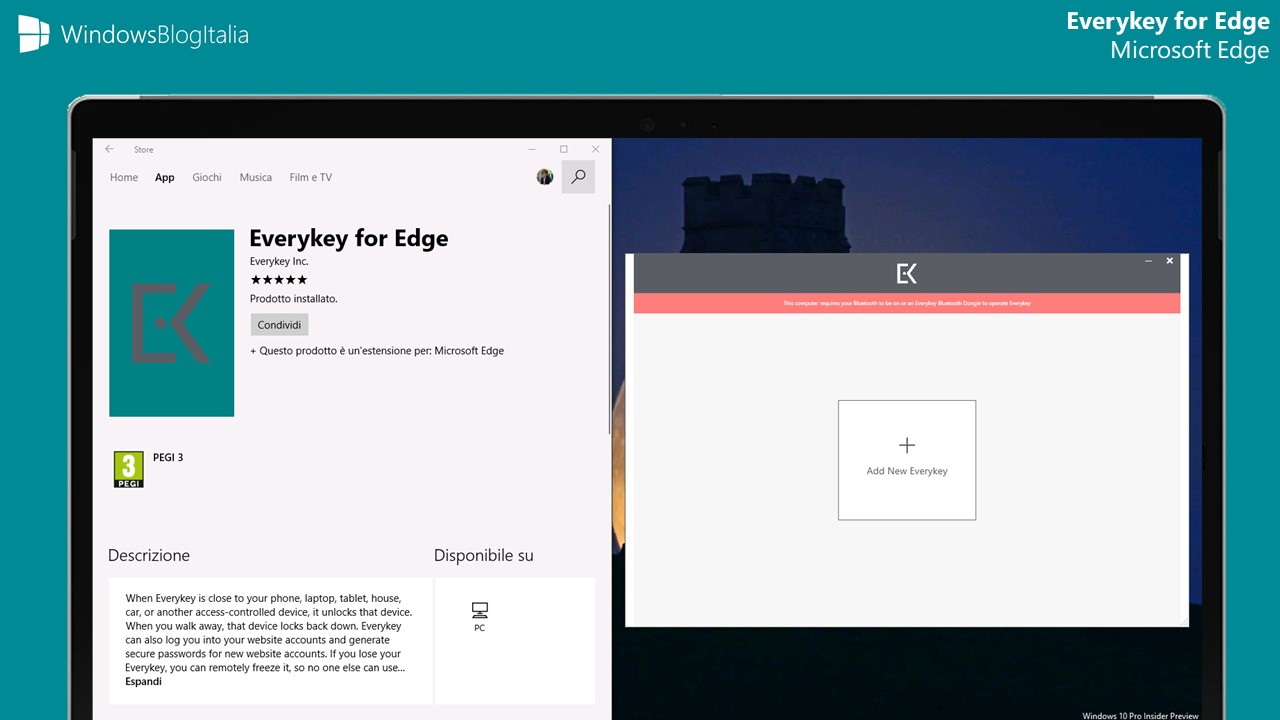The width and height of the screenshot is (1280, 720).
Task: Minimize the Everykey window
Action: coord(1149,261)
